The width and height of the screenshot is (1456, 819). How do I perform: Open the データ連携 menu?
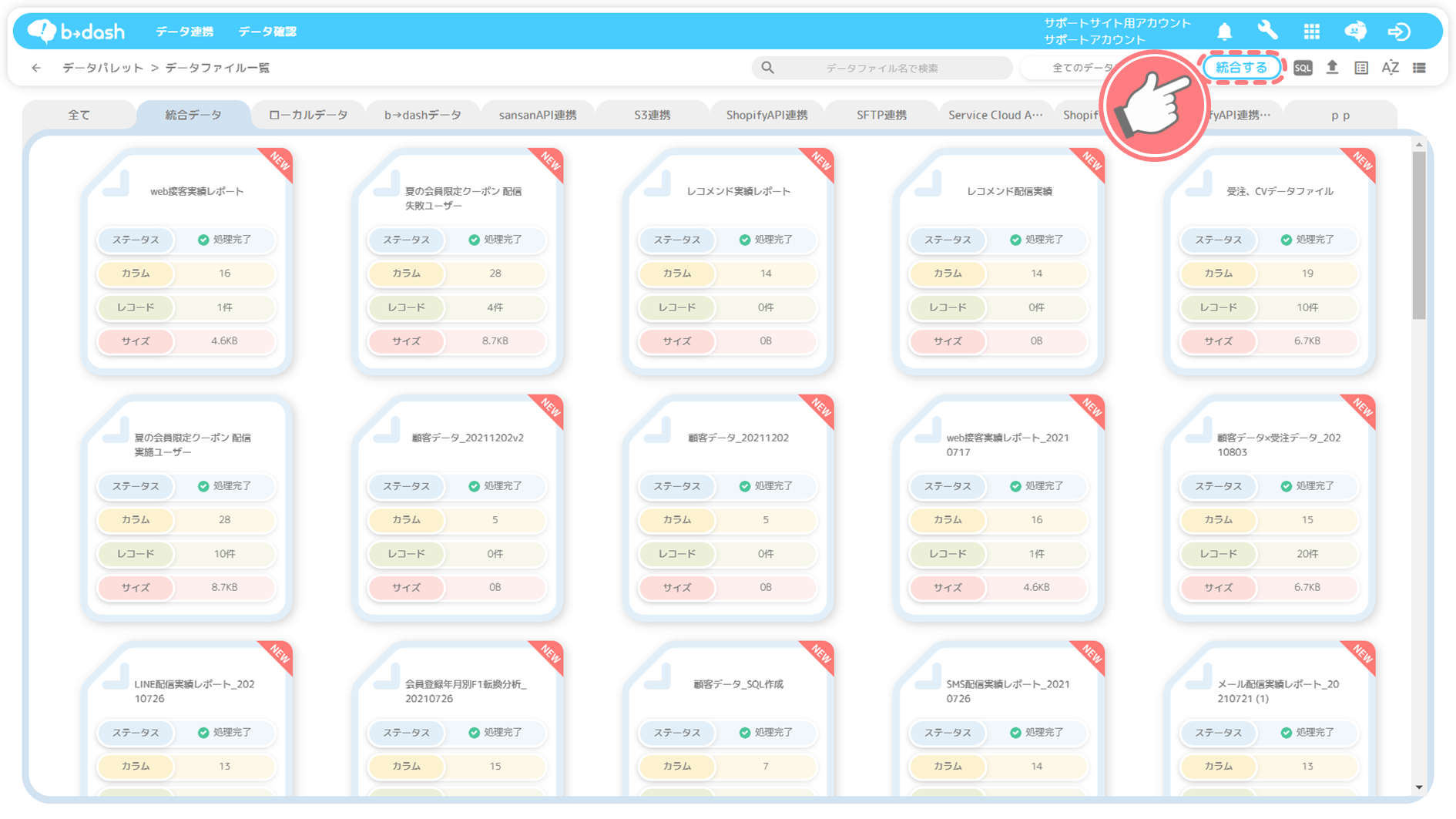pos(185,32)
